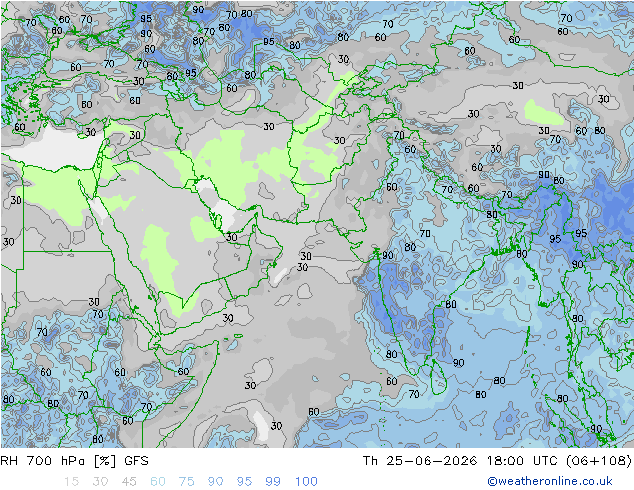634x490 pixels.
Task: Select legend value 75
Action: (x=186, y=482)
